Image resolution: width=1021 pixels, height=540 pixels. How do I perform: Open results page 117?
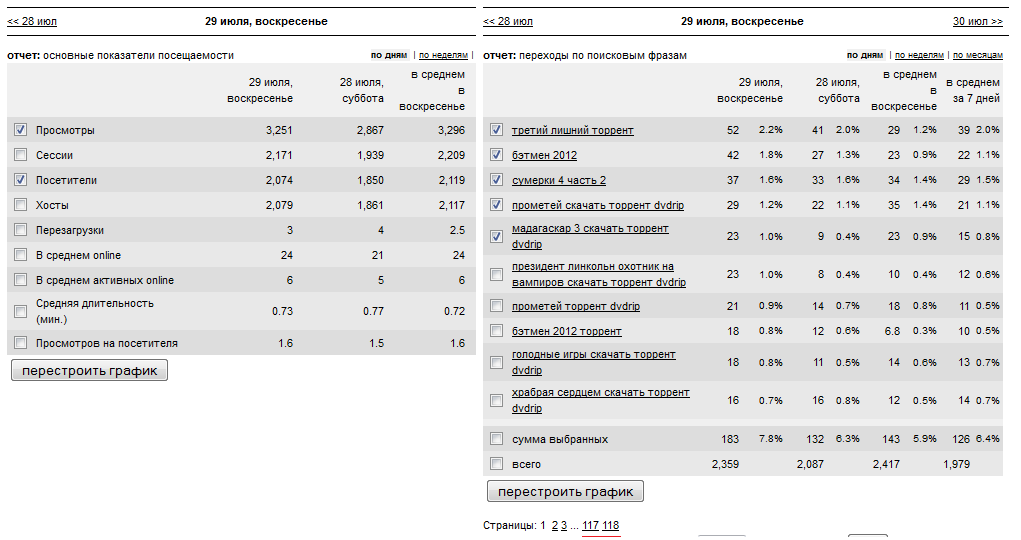point(591,526)
